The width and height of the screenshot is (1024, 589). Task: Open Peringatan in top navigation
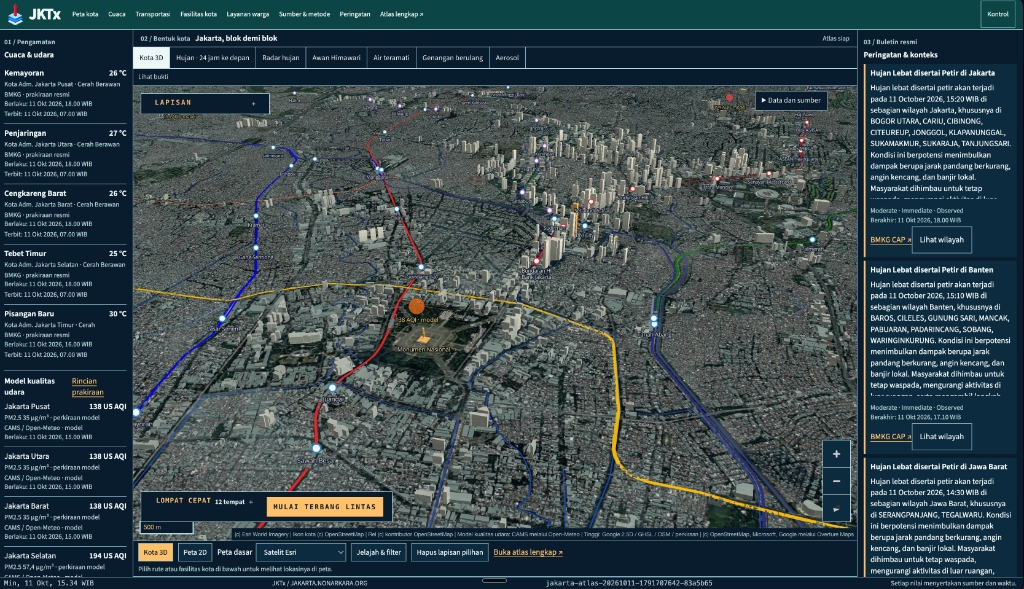[x=355, y=14]
